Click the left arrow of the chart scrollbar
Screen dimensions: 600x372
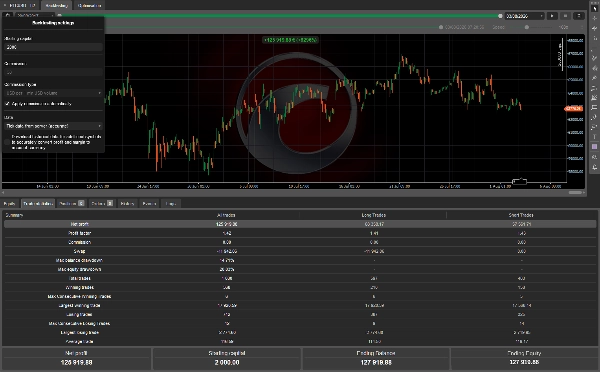[3, 193]
